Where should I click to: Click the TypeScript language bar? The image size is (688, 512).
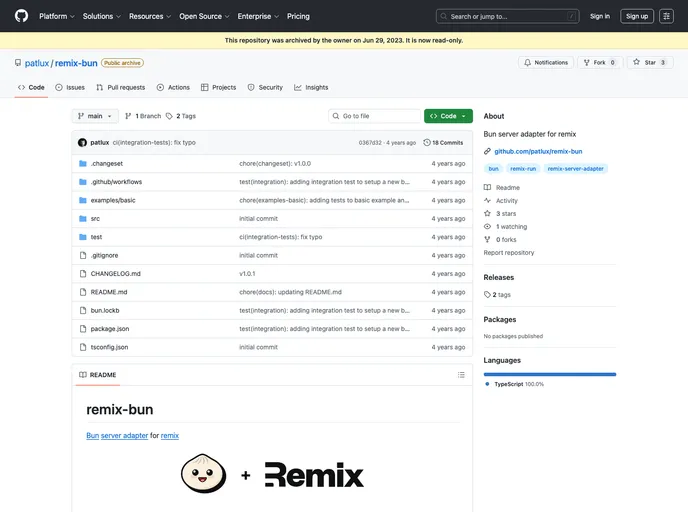click(x=550, y=374)
